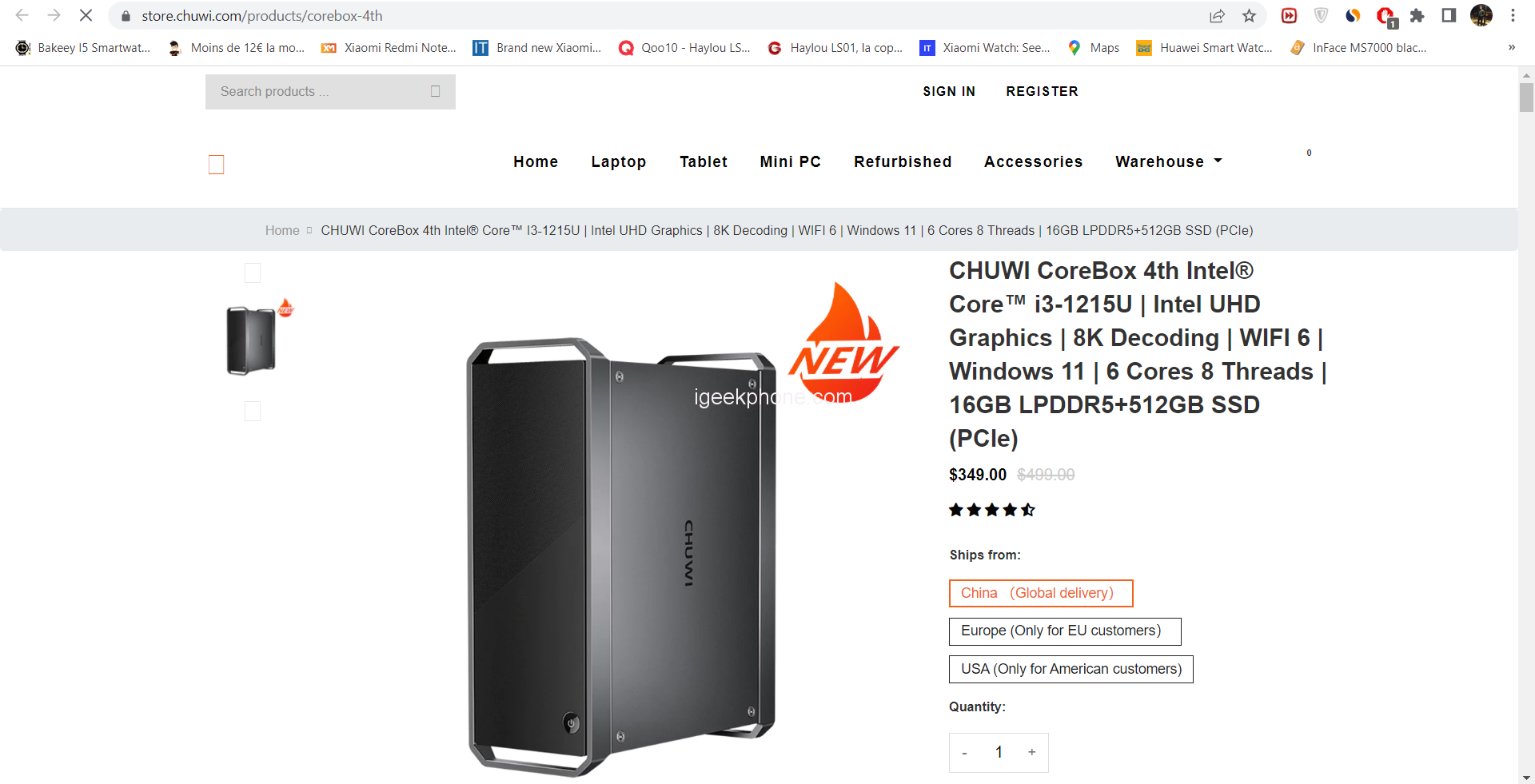Open the share page icon
1535x784 pixels.
(x=1217, y=15)
